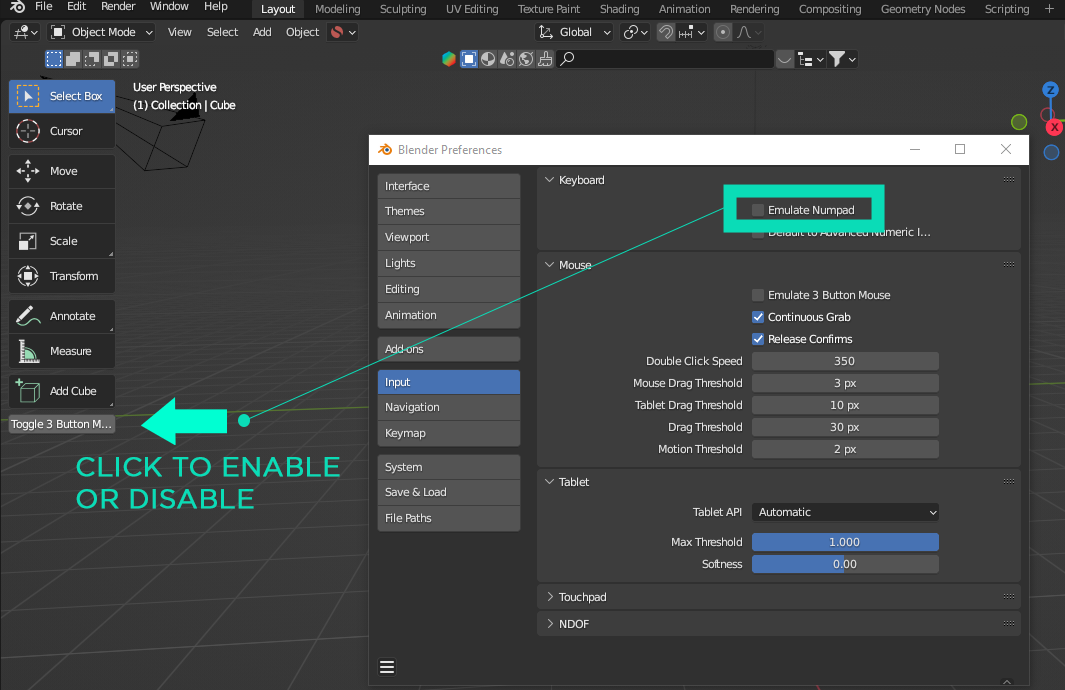The image size is (1065, 690).
Task: Pick the Rotate tool
Action: [x=62, y=206]
